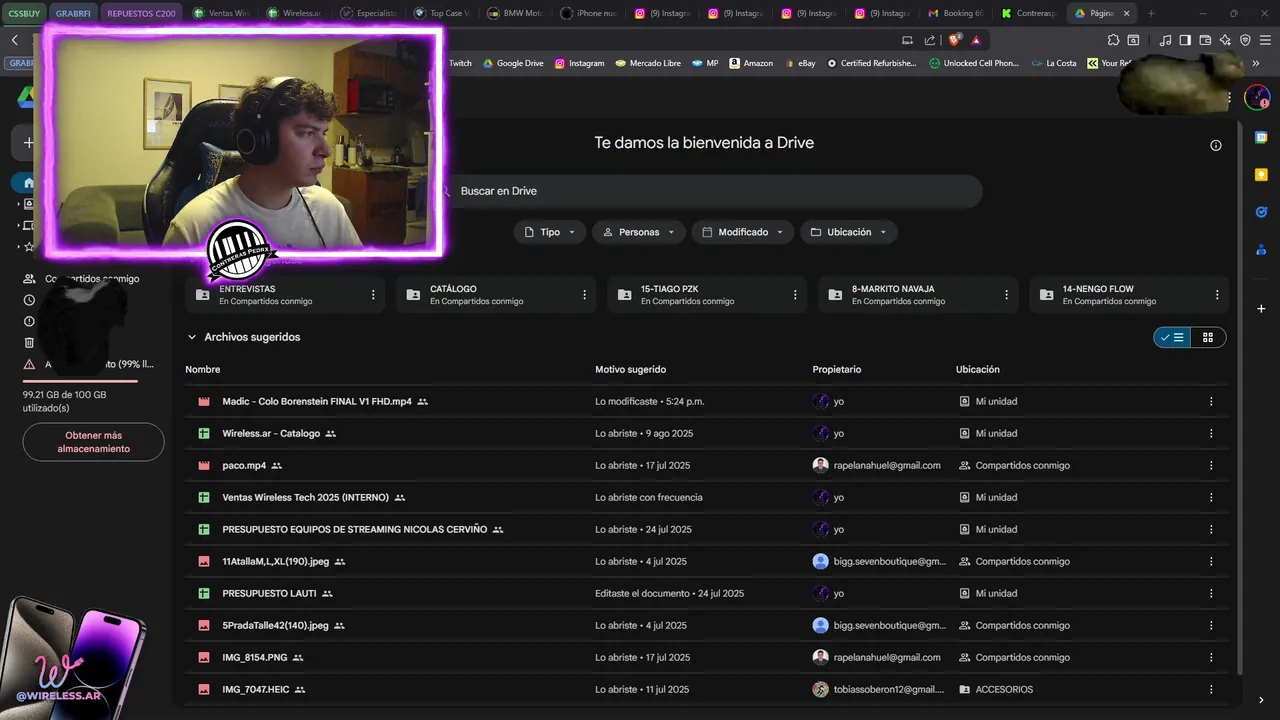
Task: Open Google Calendar in side panel
Action: (1261, 137)
